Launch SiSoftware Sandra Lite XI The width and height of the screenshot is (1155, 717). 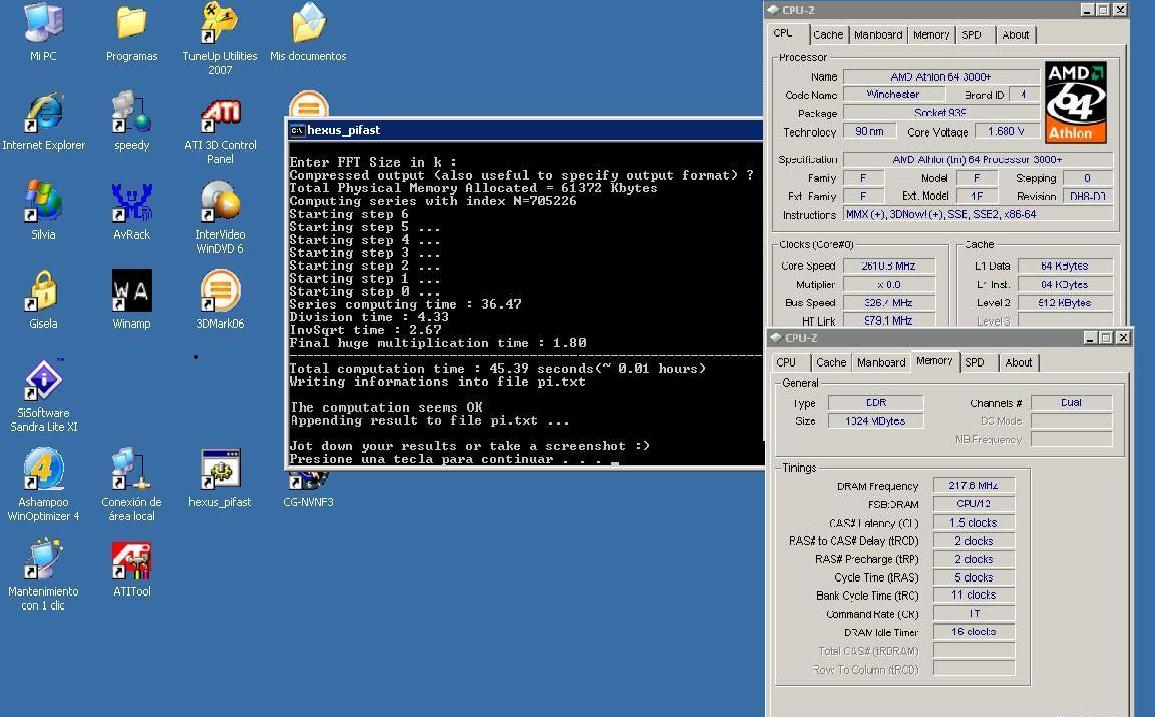43,396
